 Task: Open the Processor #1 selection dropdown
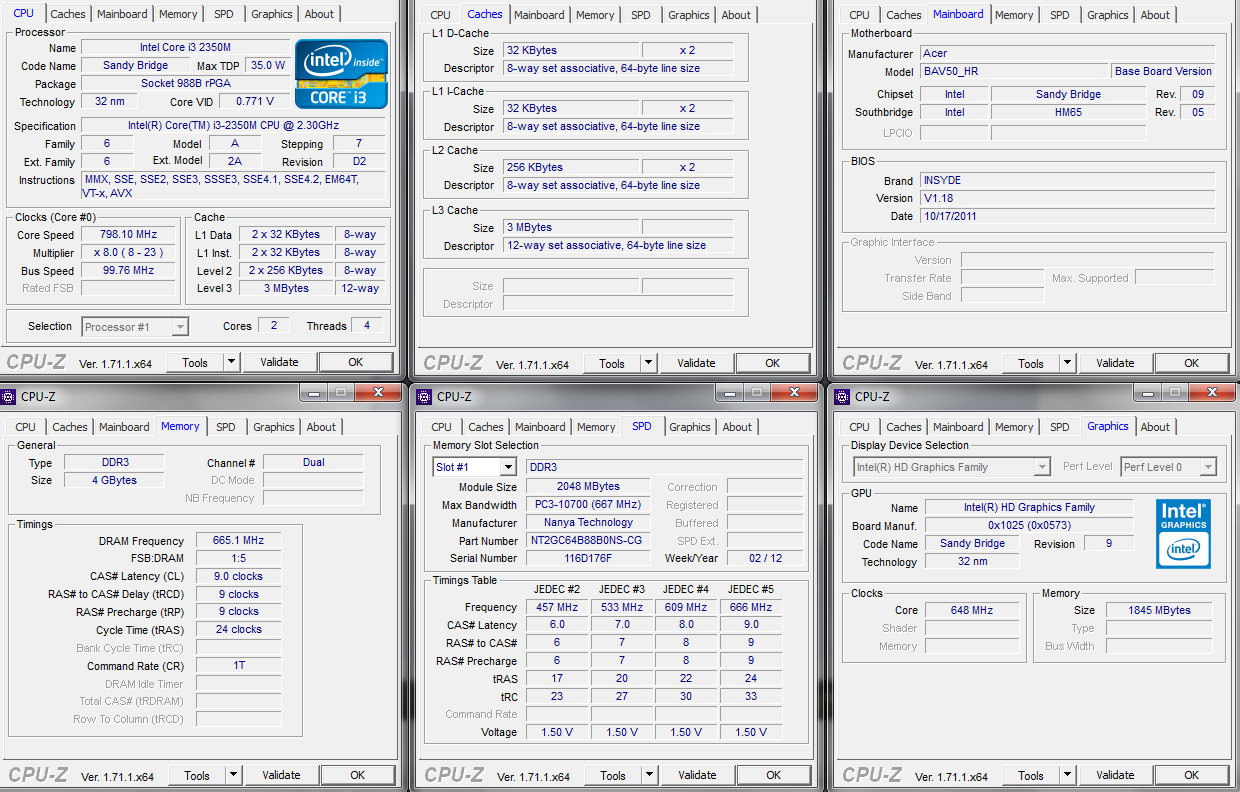coord(180,326)
